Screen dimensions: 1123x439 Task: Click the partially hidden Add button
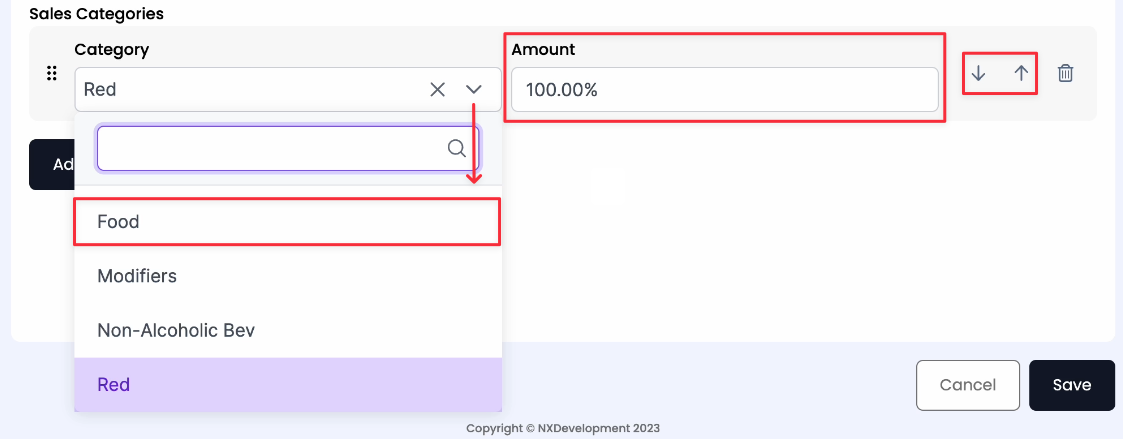tap(51, 164)
